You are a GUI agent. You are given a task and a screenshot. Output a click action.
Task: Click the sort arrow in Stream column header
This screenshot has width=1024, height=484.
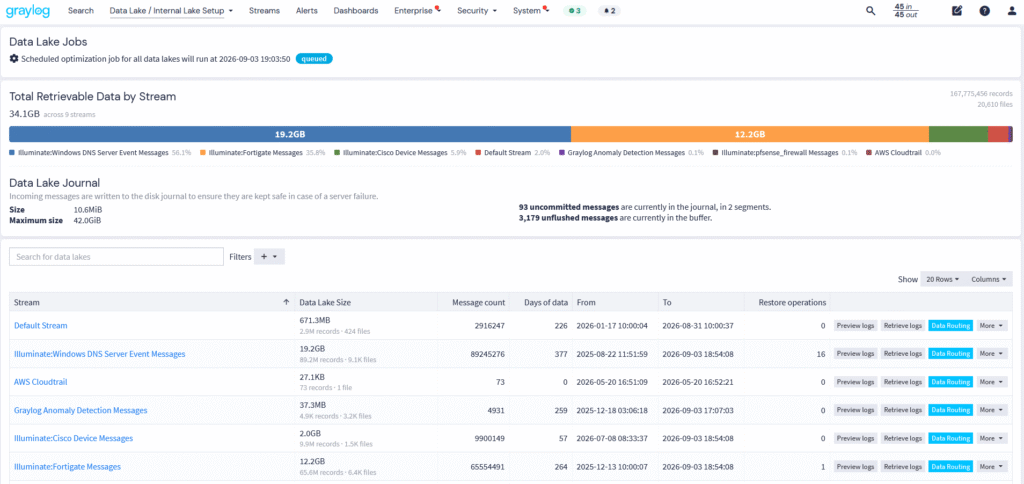(x=286, y=302)
